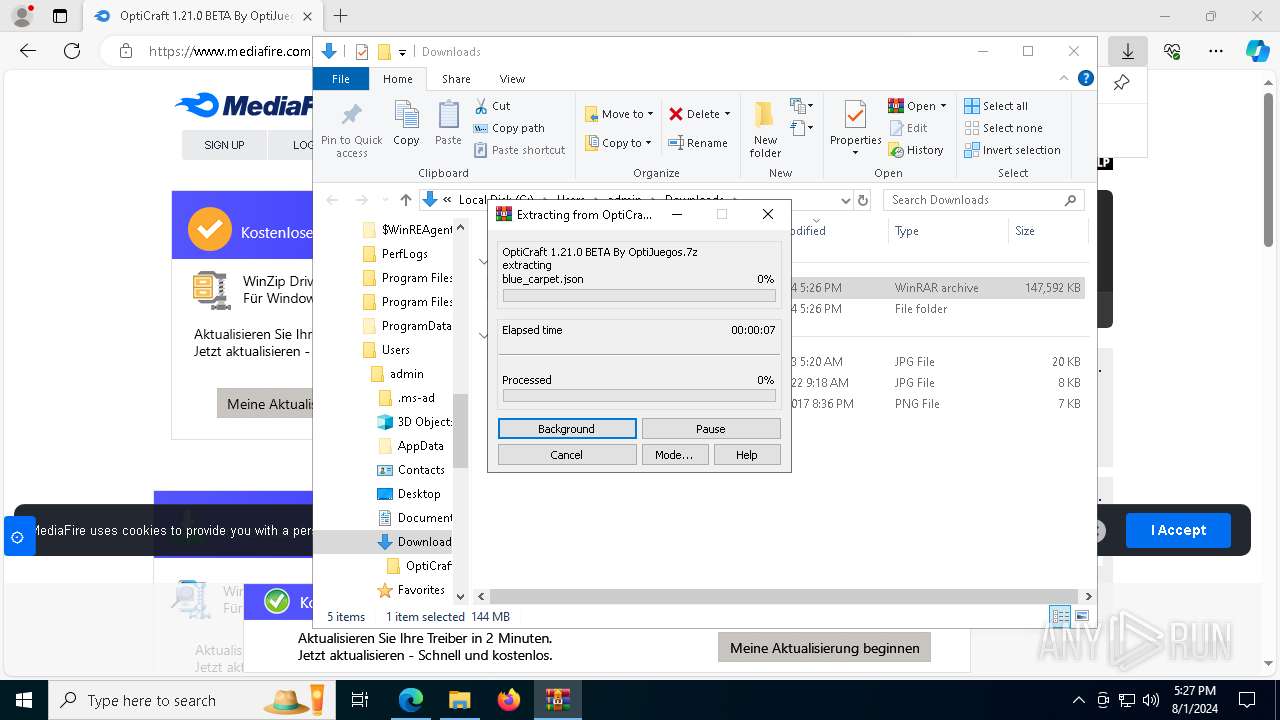Click Select all

click(x=996, y=106)
